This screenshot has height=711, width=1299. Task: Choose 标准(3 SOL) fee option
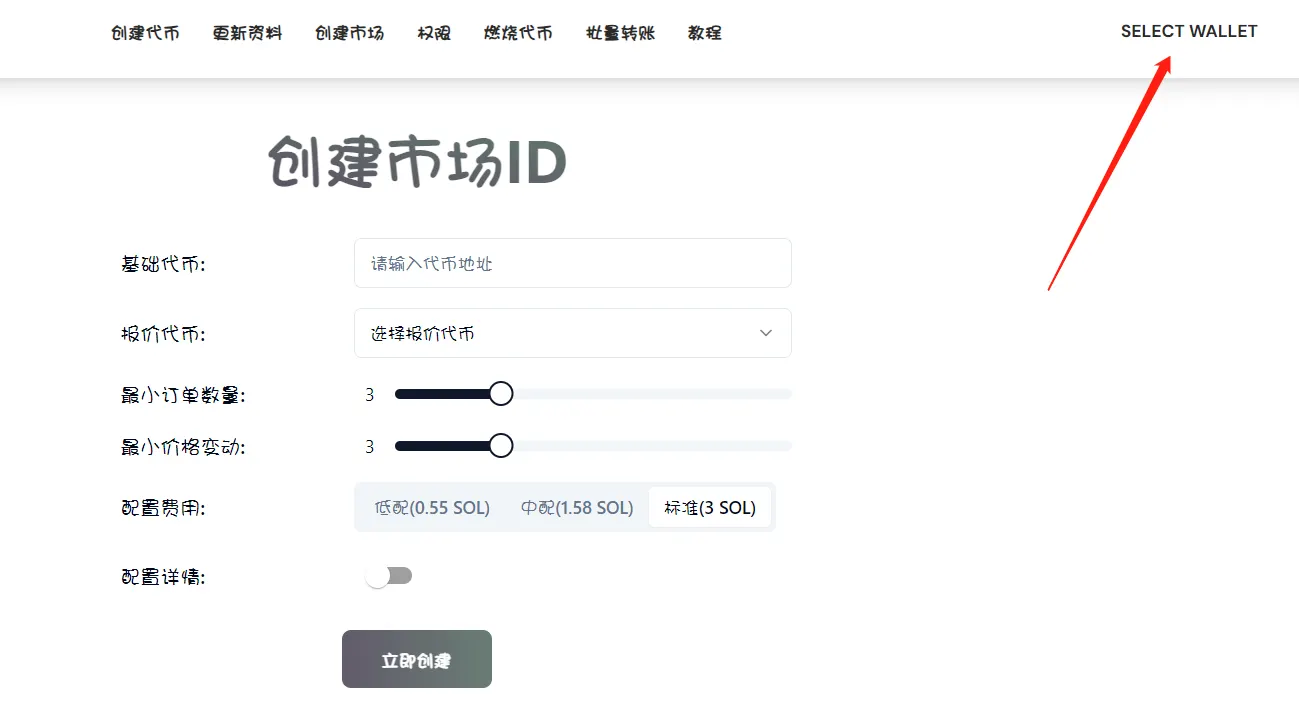click(710, 508)
